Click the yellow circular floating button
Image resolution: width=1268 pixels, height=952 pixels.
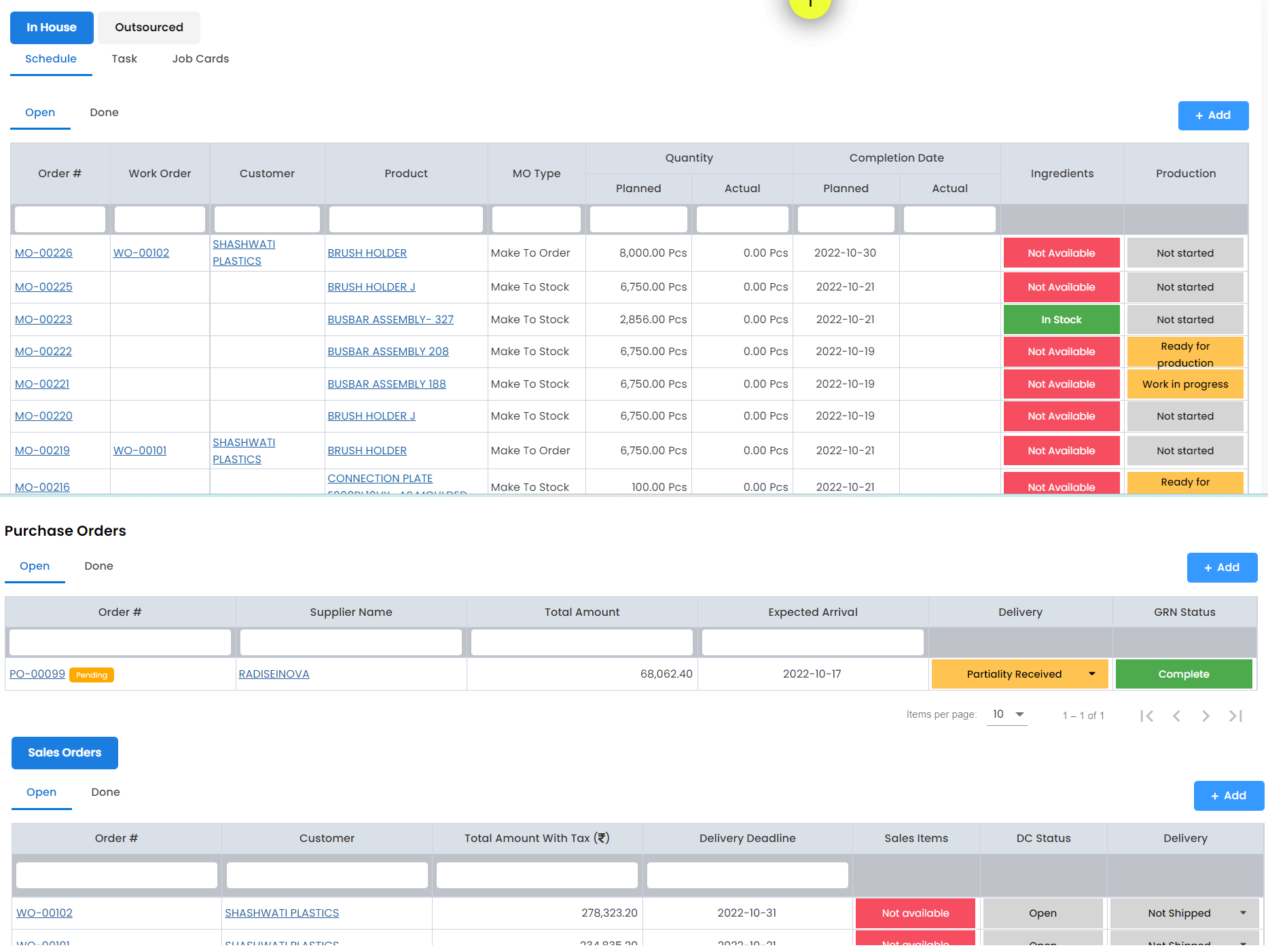pos(810,5)
